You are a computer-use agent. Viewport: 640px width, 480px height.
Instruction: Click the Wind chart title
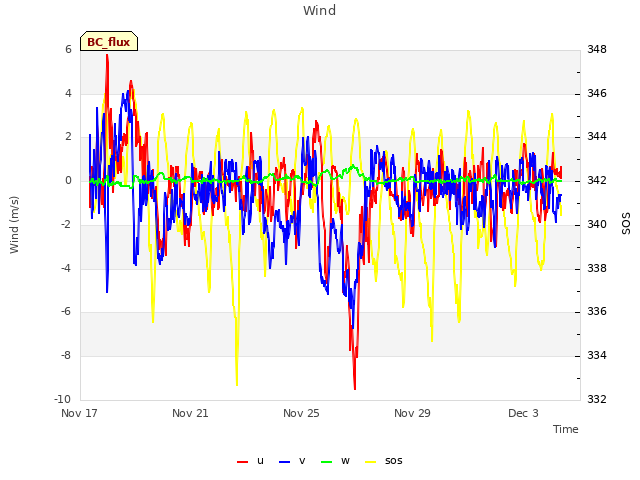(320, 10)
